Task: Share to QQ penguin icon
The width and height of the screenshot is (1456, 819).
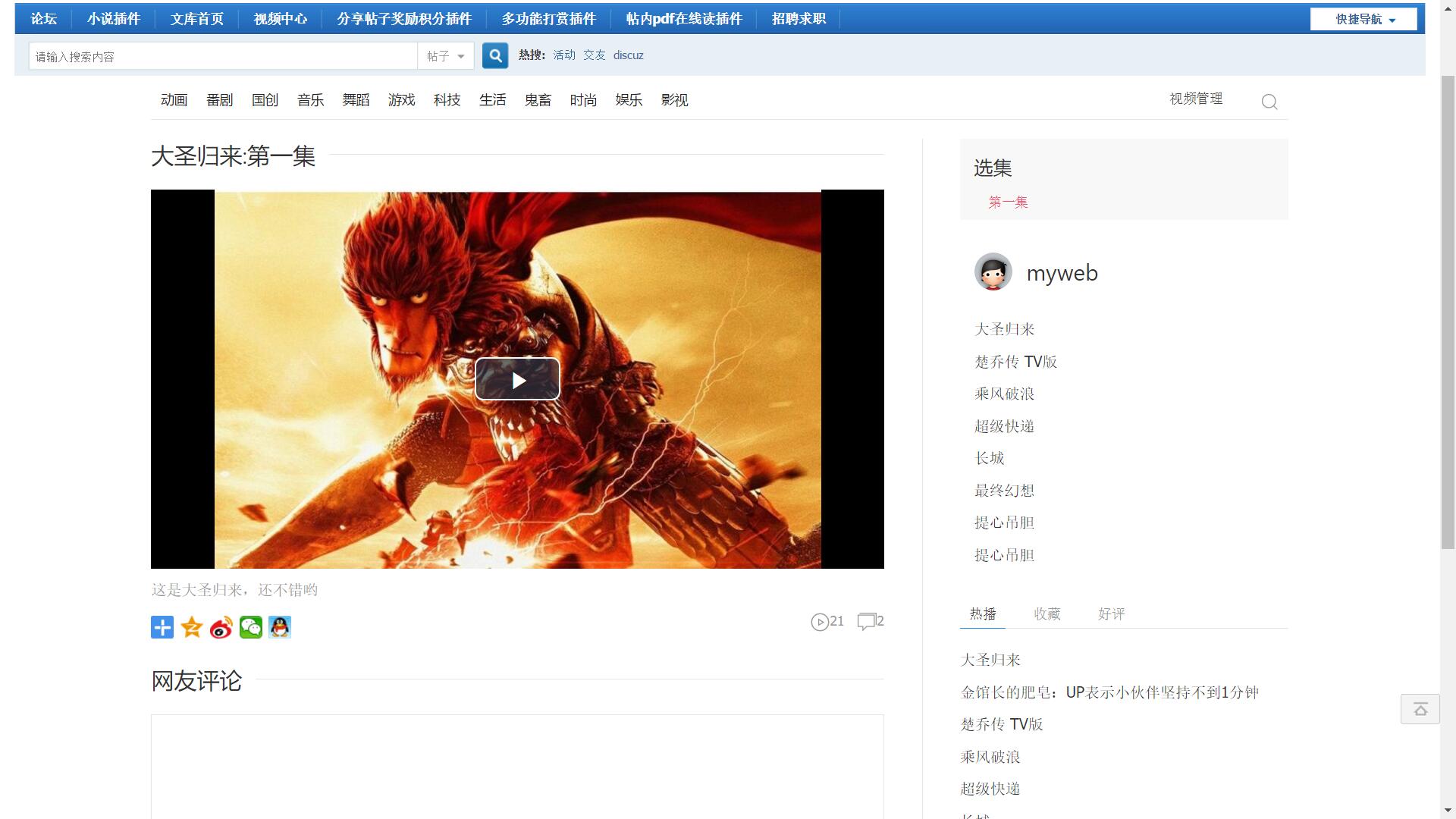Action: click(280, 627)
